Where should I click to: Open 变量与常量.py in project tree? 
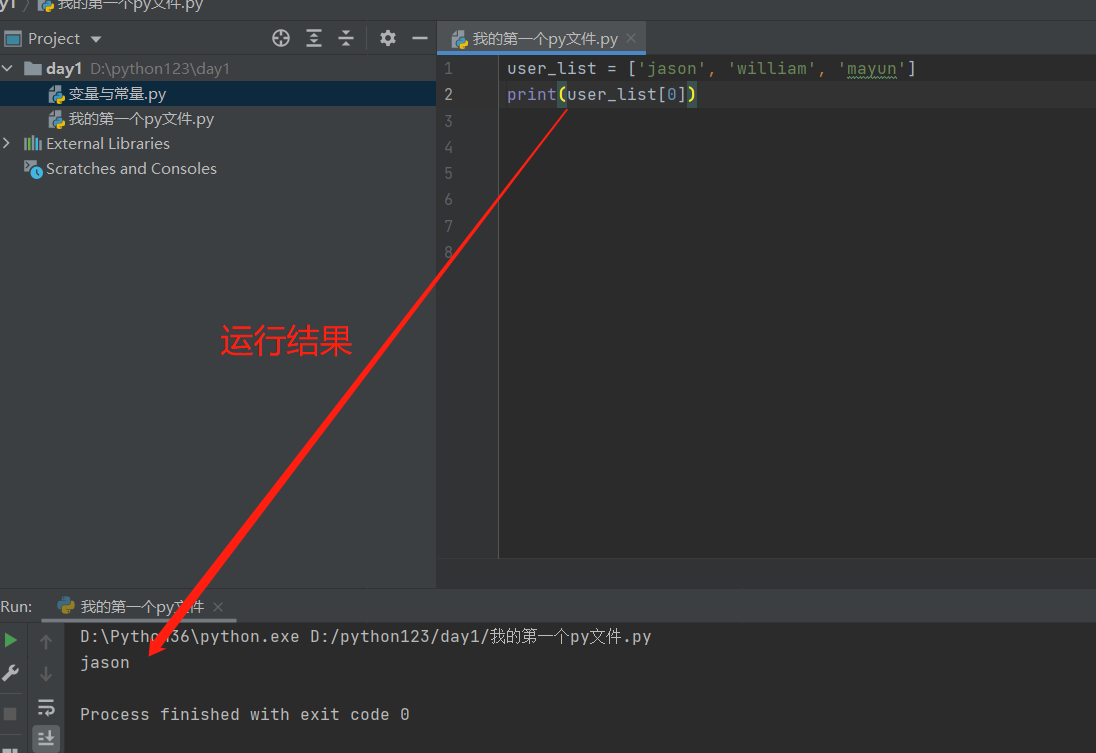117,94
